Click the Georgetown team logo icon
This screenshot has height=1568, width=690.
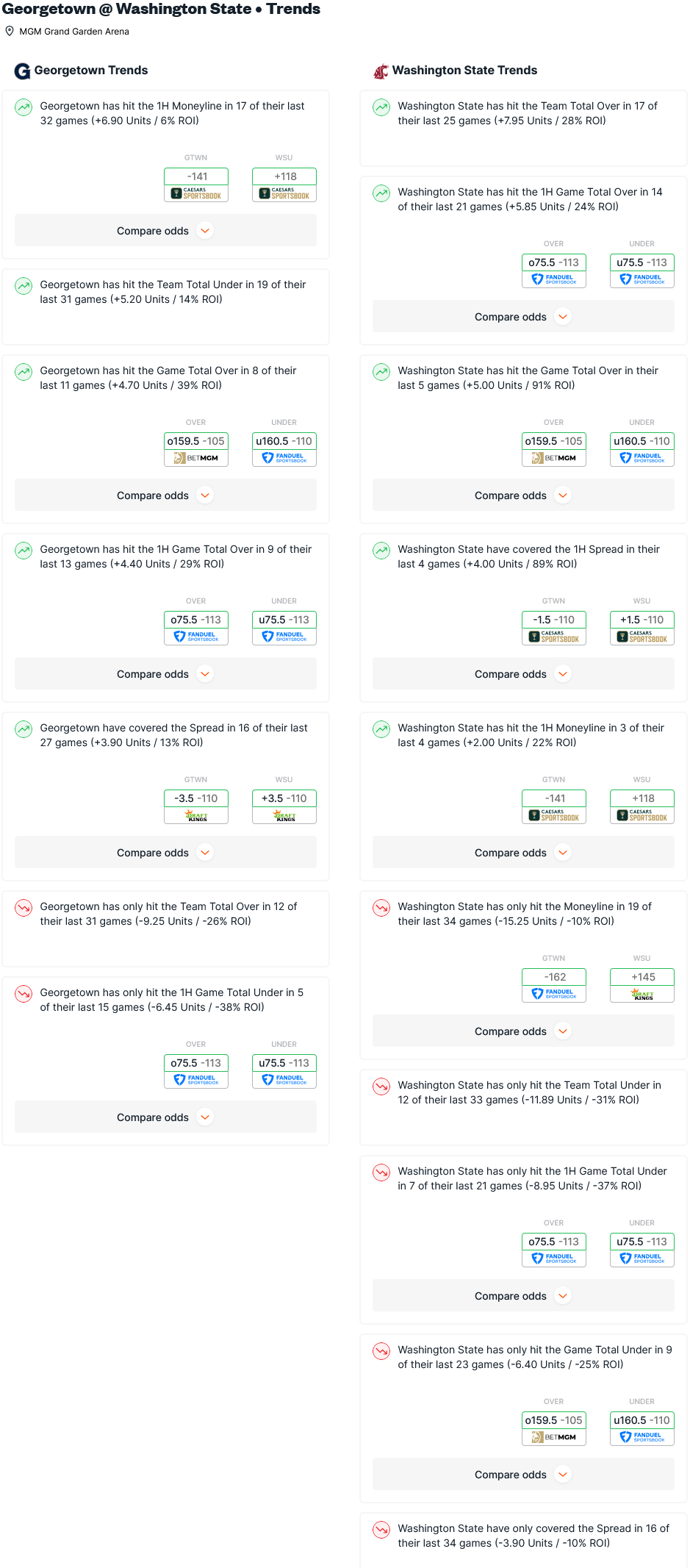[x=23, y=71]
